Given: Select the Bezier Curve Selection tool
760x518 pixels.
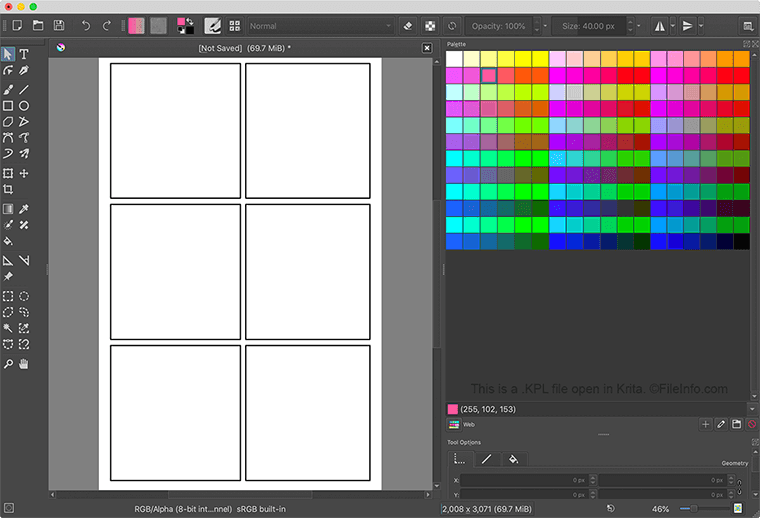Looking at the screenshot, I should click(8, 344).
